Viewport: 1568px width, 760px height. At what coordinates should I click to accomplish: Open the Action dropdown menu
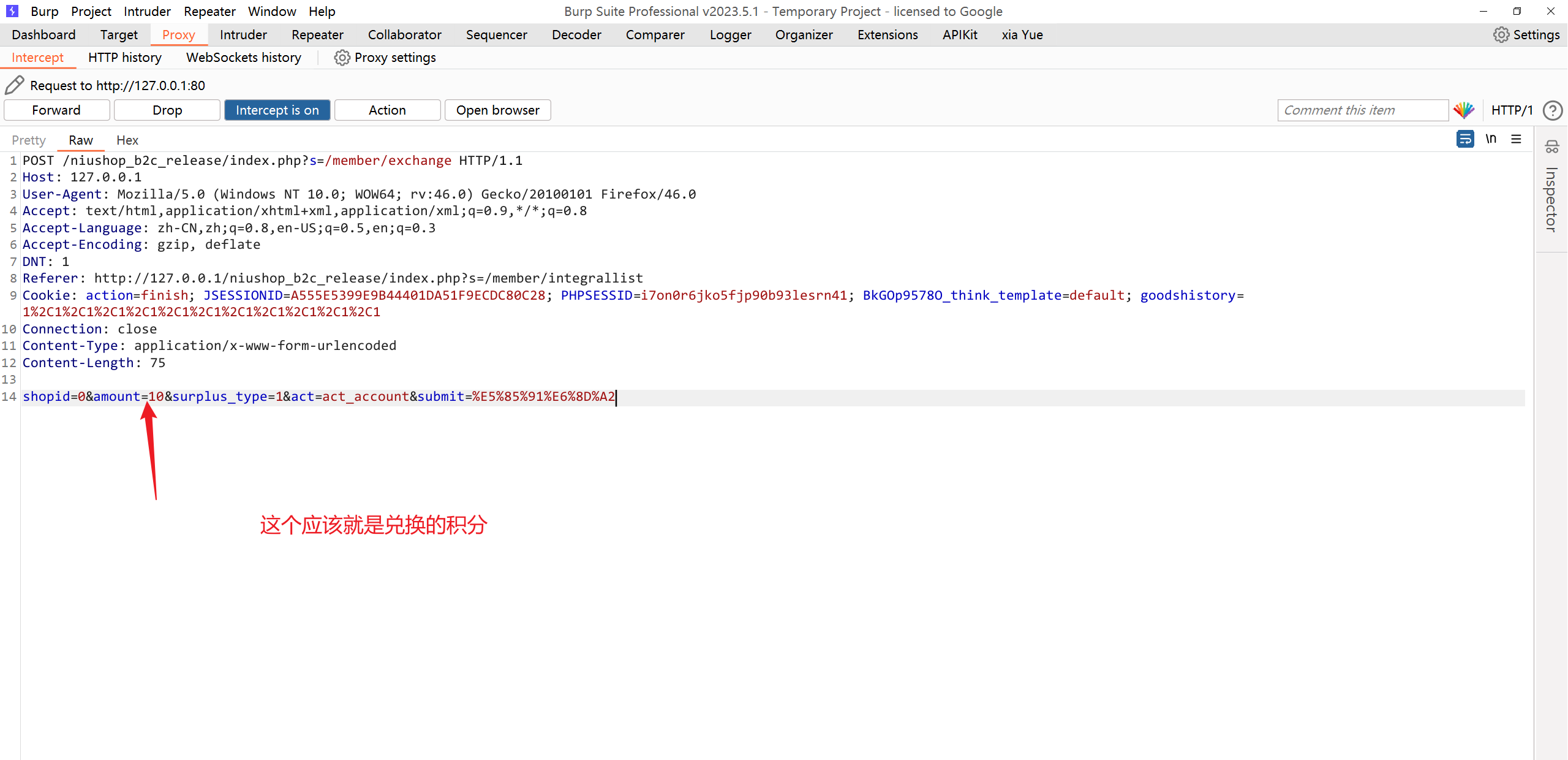387,110
